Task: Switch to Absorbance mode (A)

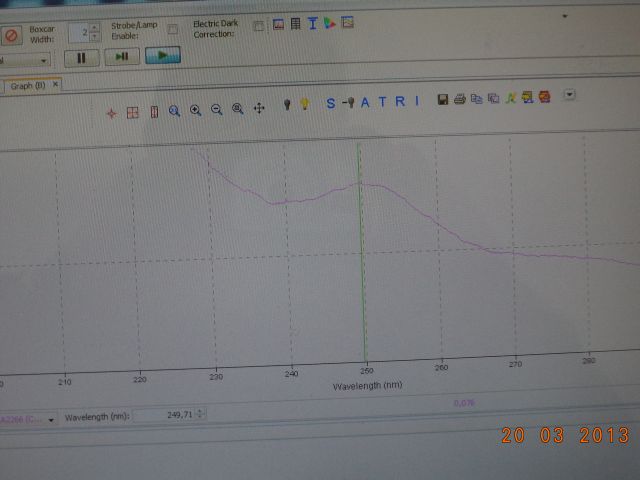Action: (365, 102)
